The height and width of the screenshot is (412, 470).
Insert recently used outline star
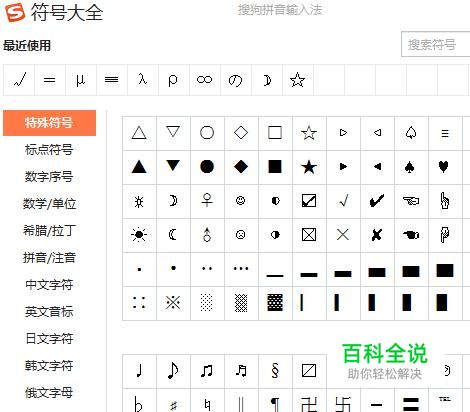[x=297, y=80]
